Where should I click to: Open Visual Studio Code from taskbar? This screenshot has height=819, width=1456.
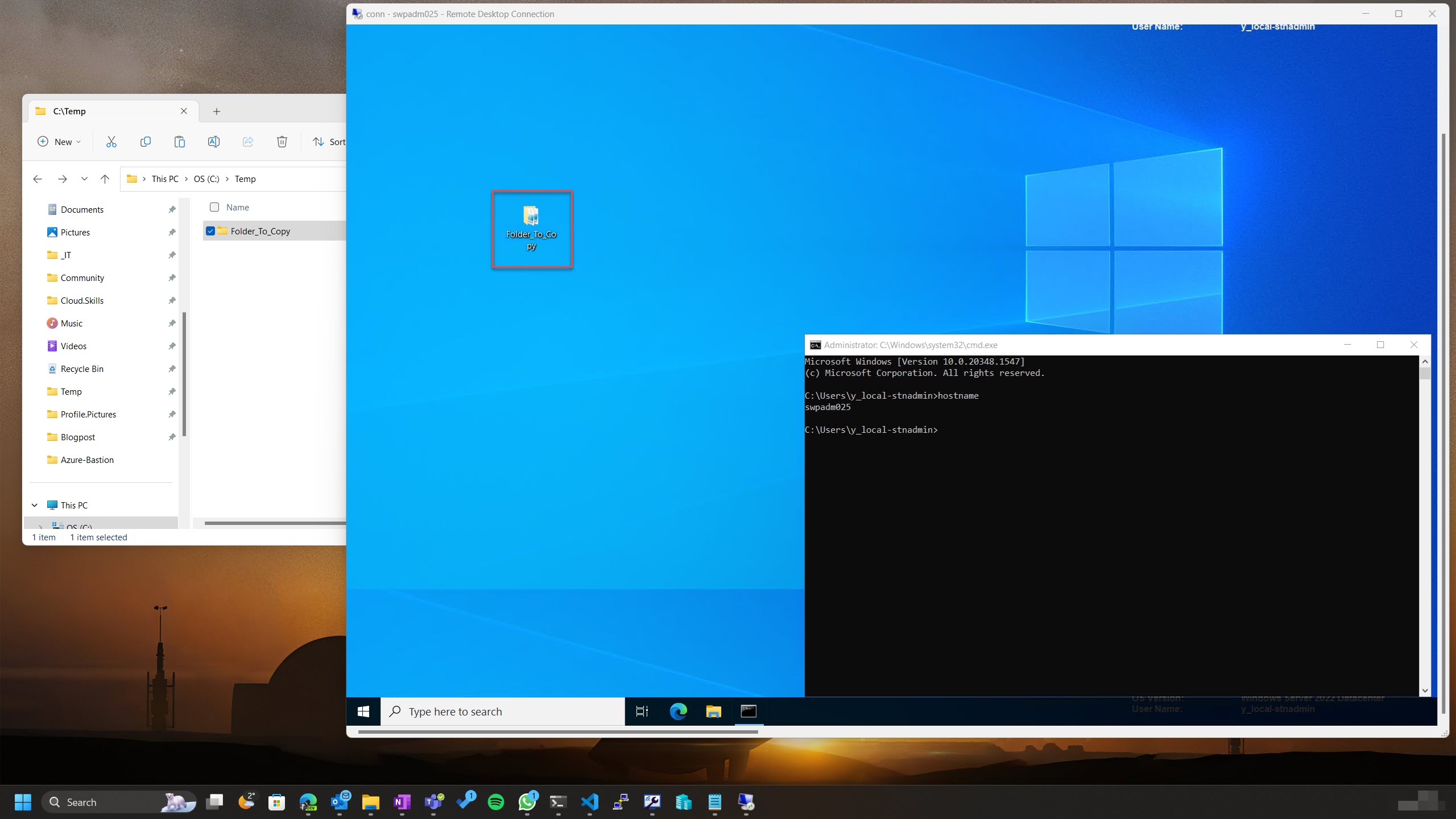pyautogui.click(x=590, y=802)
